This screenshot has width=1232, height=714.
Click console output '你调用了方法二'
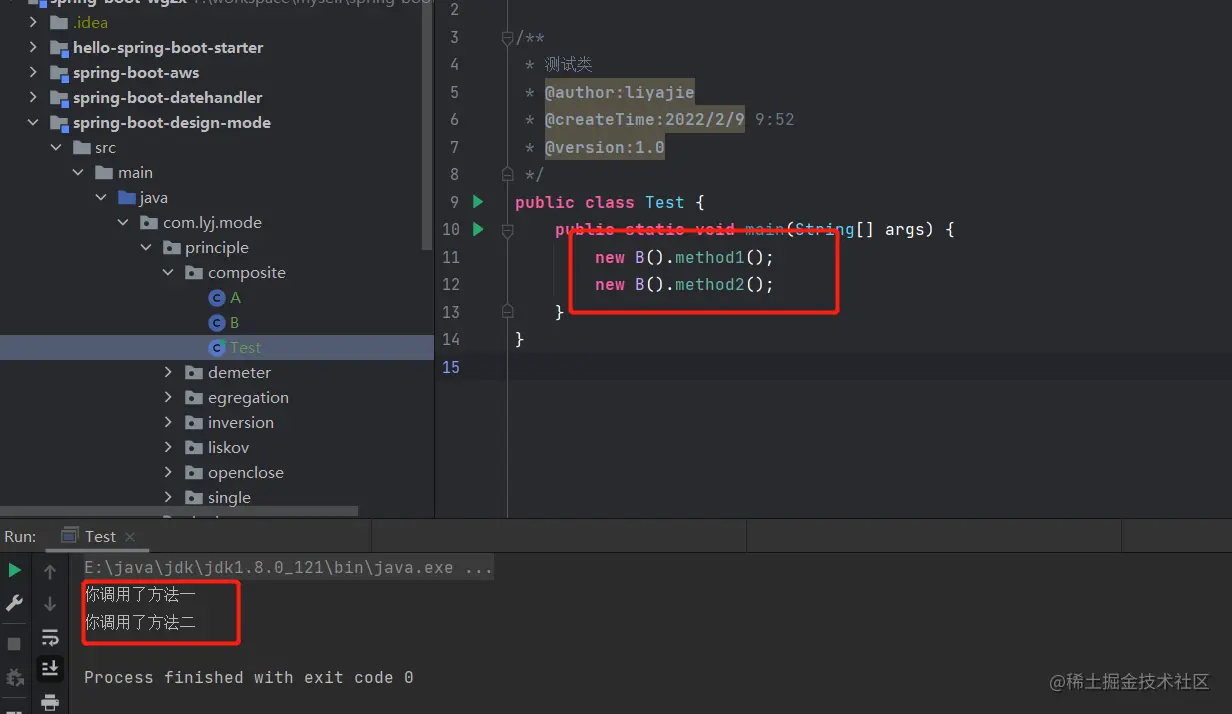point(140,623)
